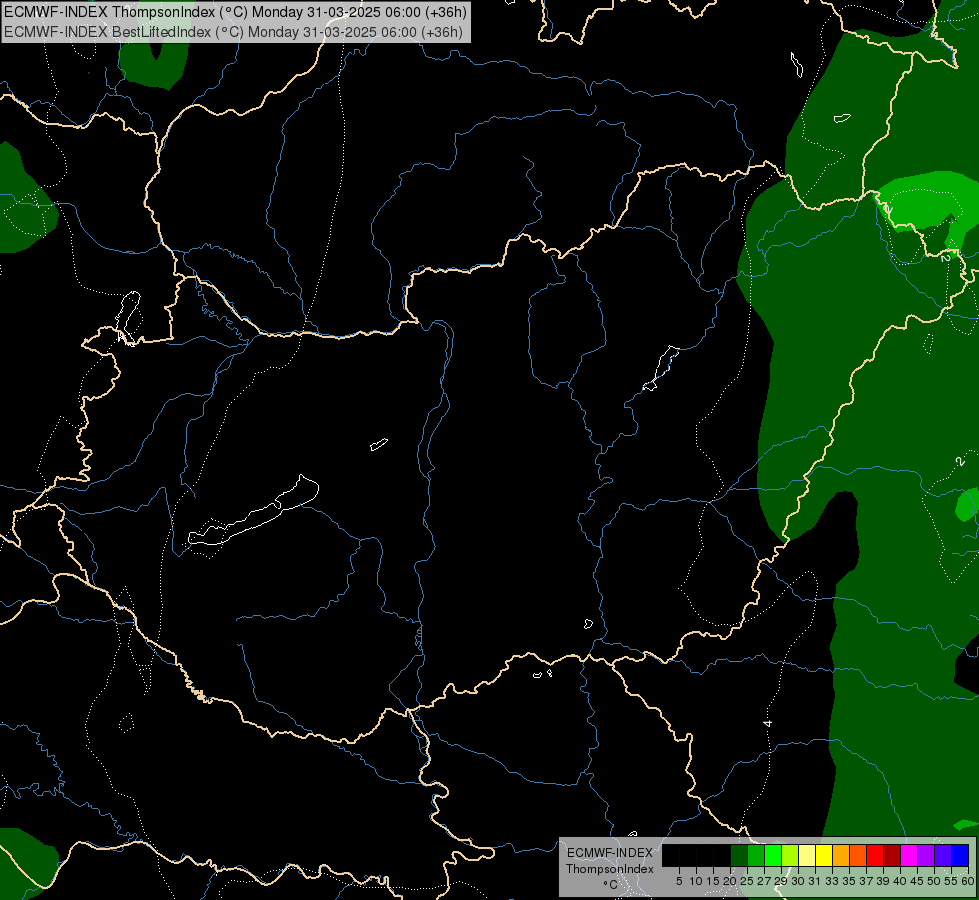Click the legend tick label 33
This screenshot has height=900, width=979.
(x=832, y=881)
